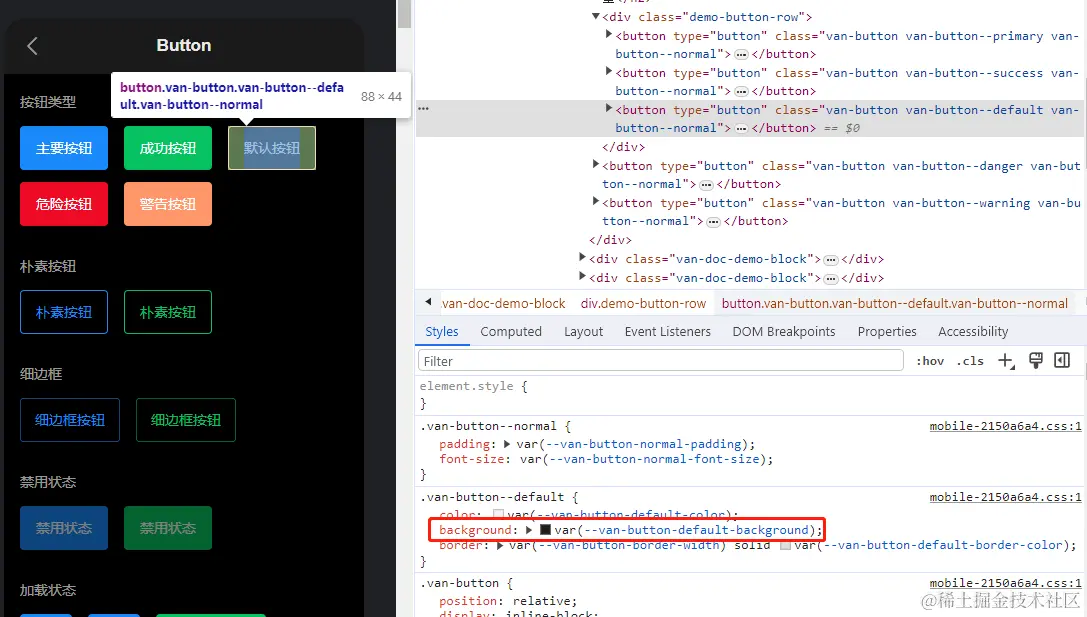Viewport: 1087px width, 617px height.
Task: Open the Properties tab
Action: click(x=887, y=331)
